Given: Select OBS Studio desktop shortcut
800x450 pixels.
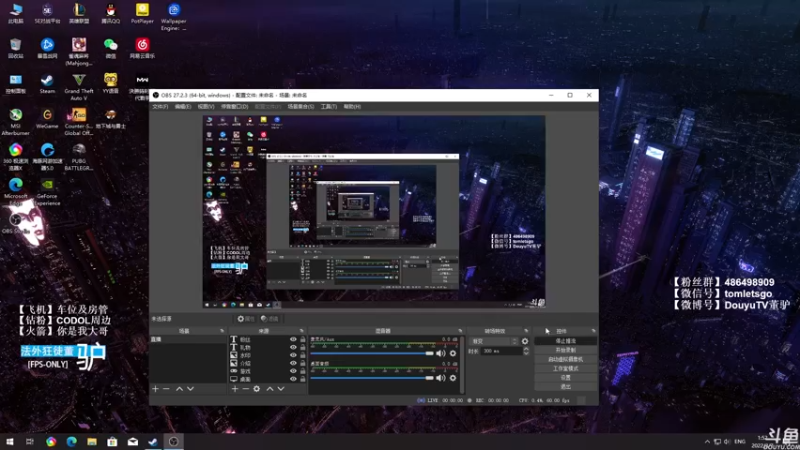Looking at the screenshot, I should (x=15, y=223).
